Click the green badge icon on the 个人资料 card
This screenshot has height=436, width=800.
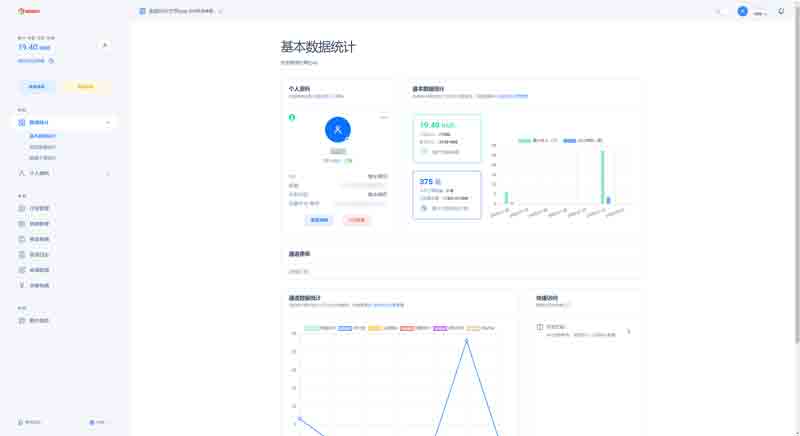click(292, 117)
